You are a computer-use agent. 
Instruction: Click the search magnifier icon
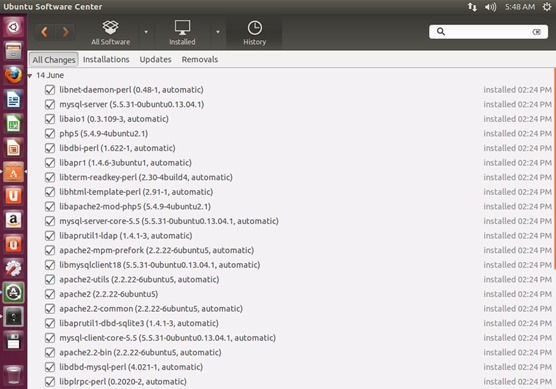pyautogui.click(x=441, y=32)
